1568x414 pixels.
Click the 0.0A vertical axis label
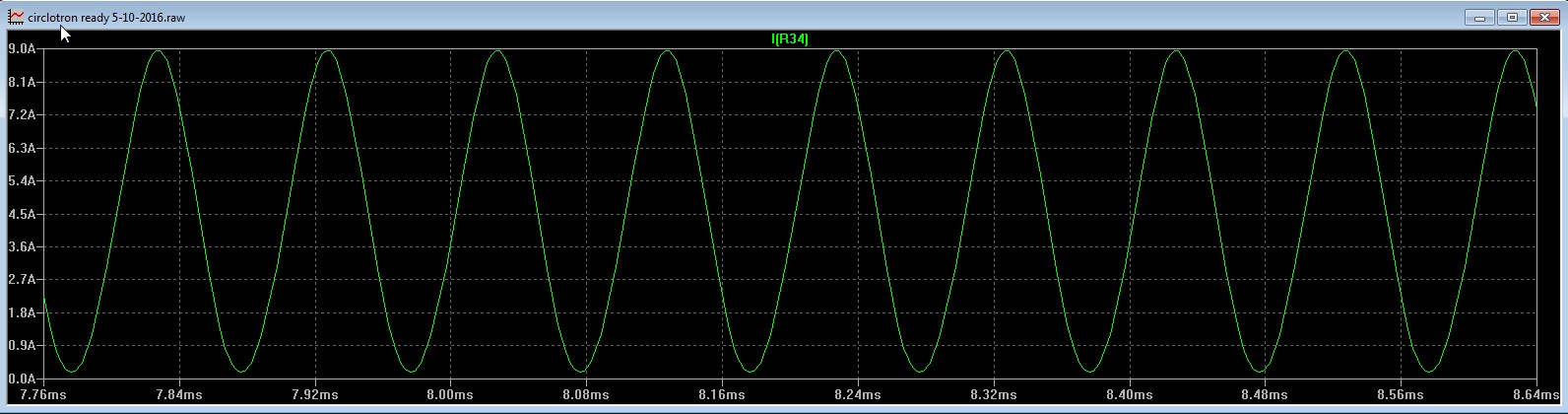tap(22, 379)
